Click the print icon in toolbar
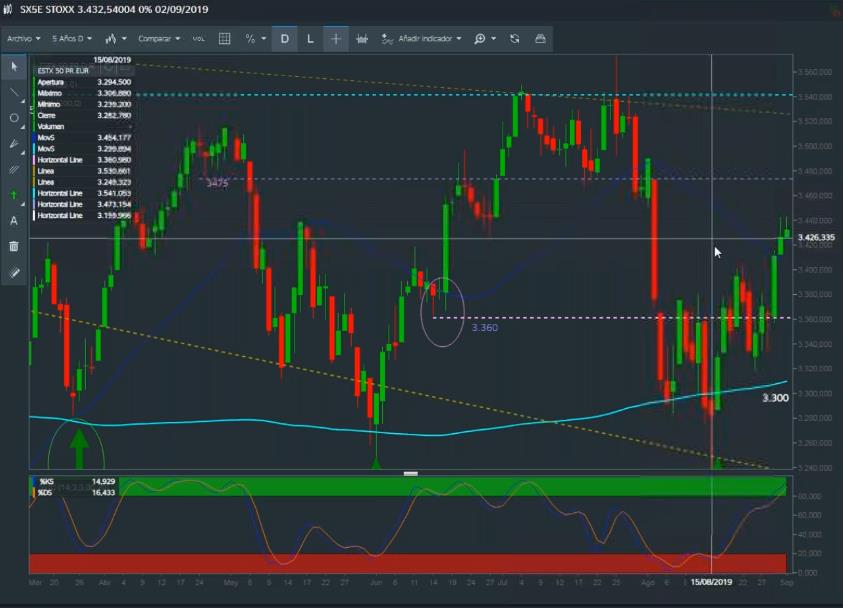Screen dimensions: 843x608 click(x=540, y=39)
